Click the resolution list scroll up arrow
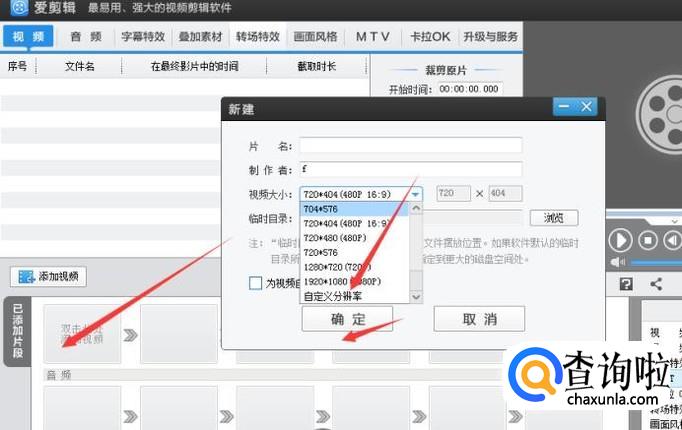 click(416, 208)
